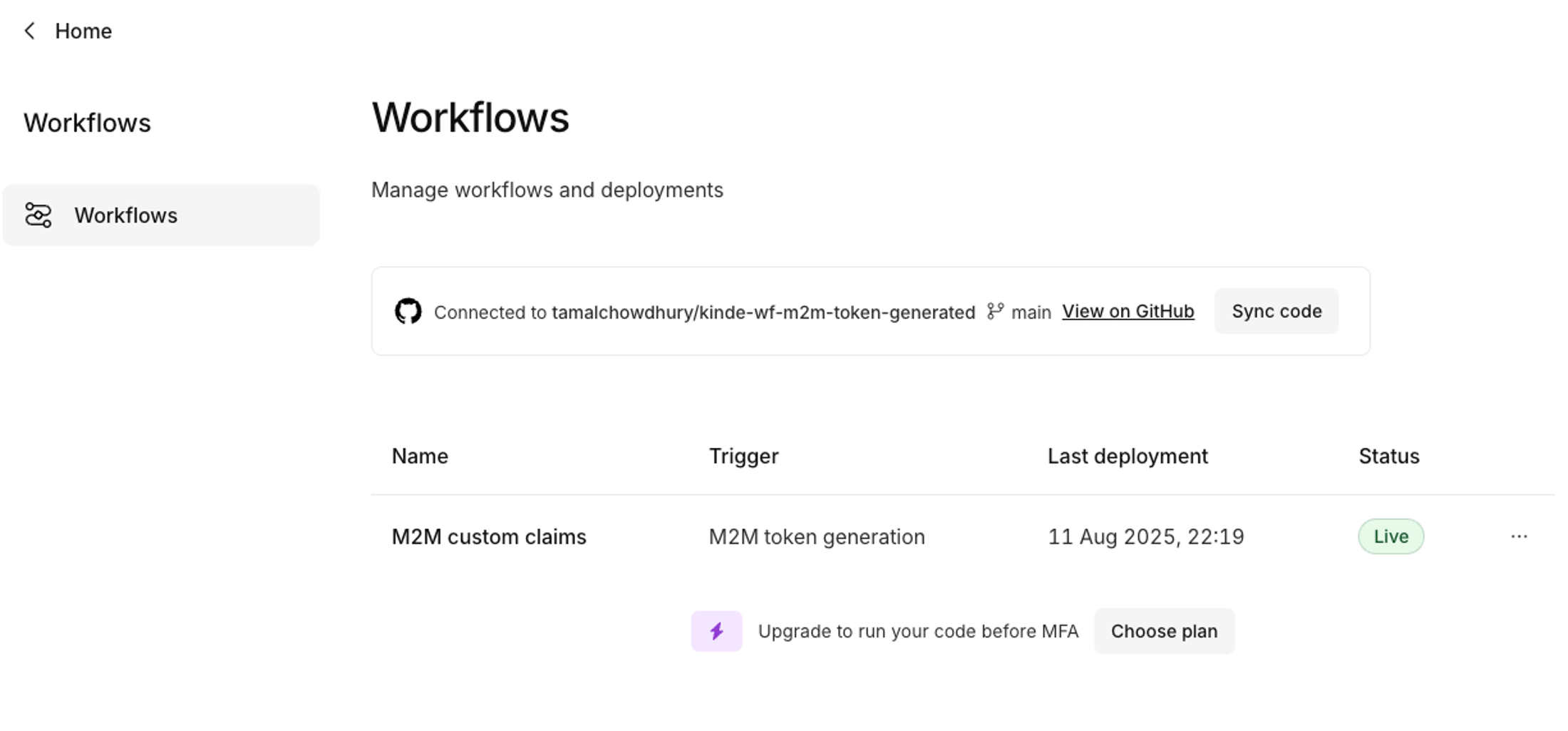This screenshot has height=731, width=1568.
Task: Click the Name column header
Action: point(419,456)
